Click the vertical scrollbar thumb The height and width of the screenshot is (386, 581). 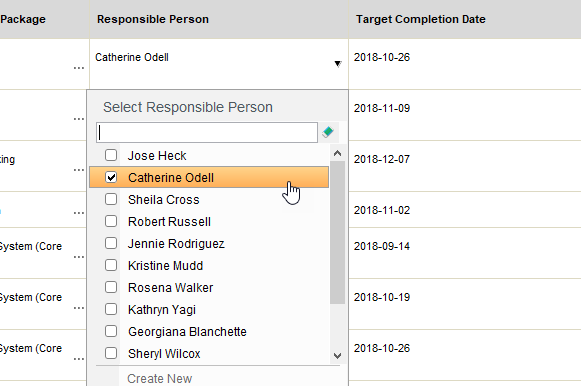click(337, 232)
